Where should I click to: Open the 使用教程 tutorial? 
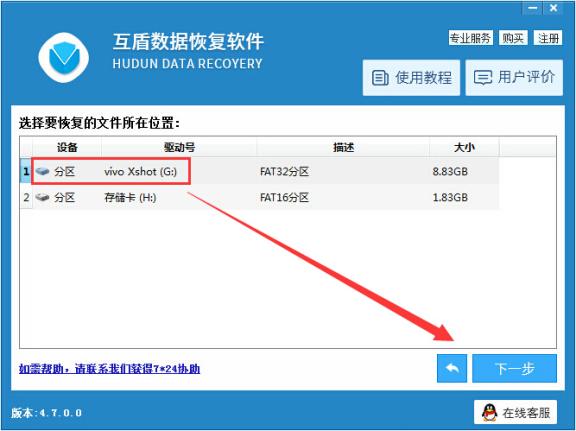[411, 78]
